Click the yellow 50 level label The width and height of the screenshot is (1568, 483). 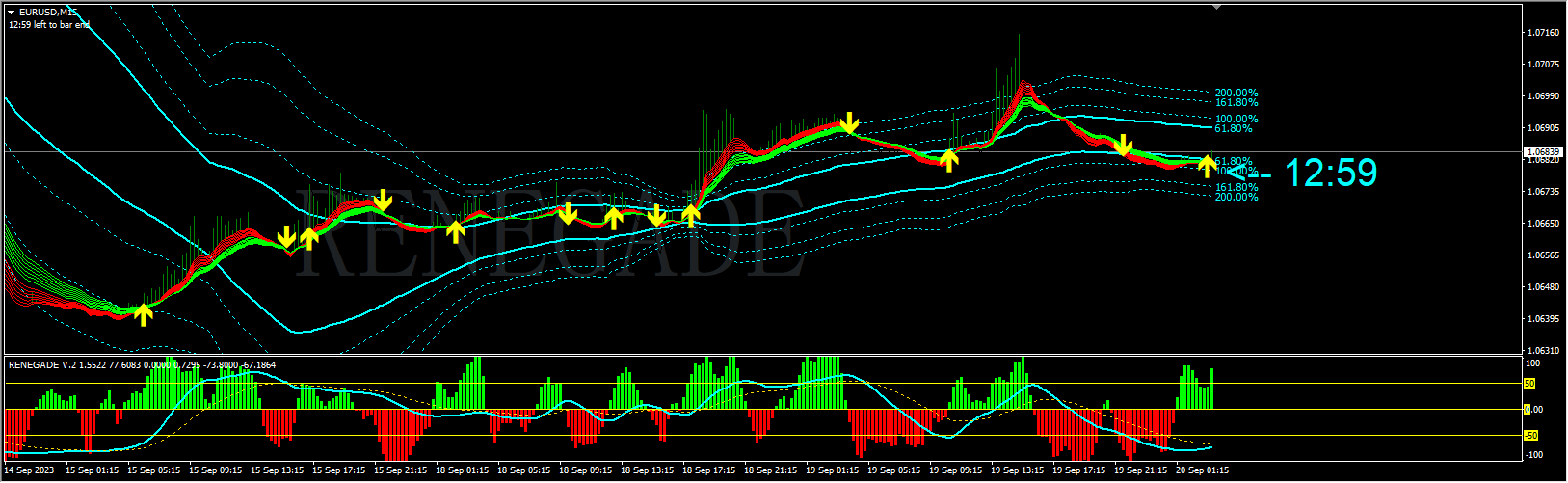1528,384
